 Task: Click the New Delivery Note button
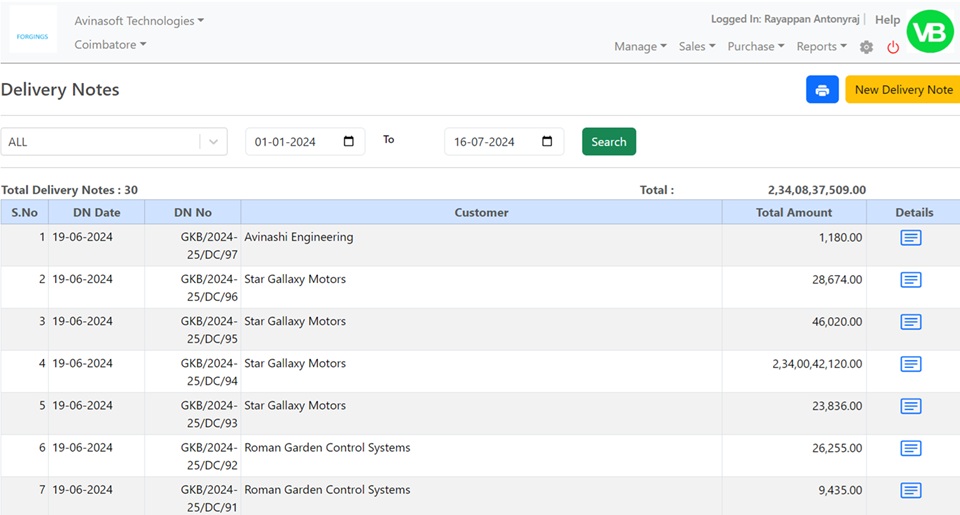point(902,90)
